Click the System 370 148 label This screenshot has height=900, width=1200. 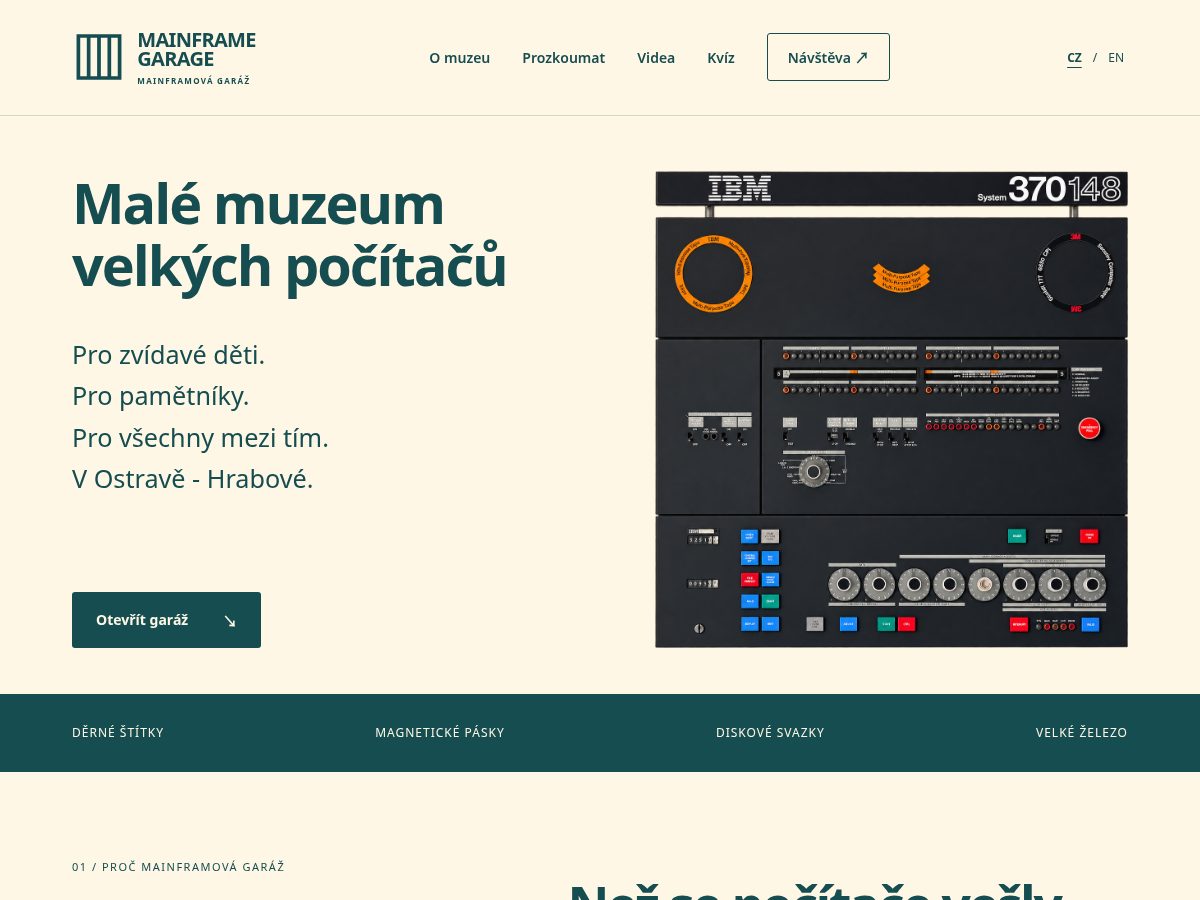[1051, 189]
